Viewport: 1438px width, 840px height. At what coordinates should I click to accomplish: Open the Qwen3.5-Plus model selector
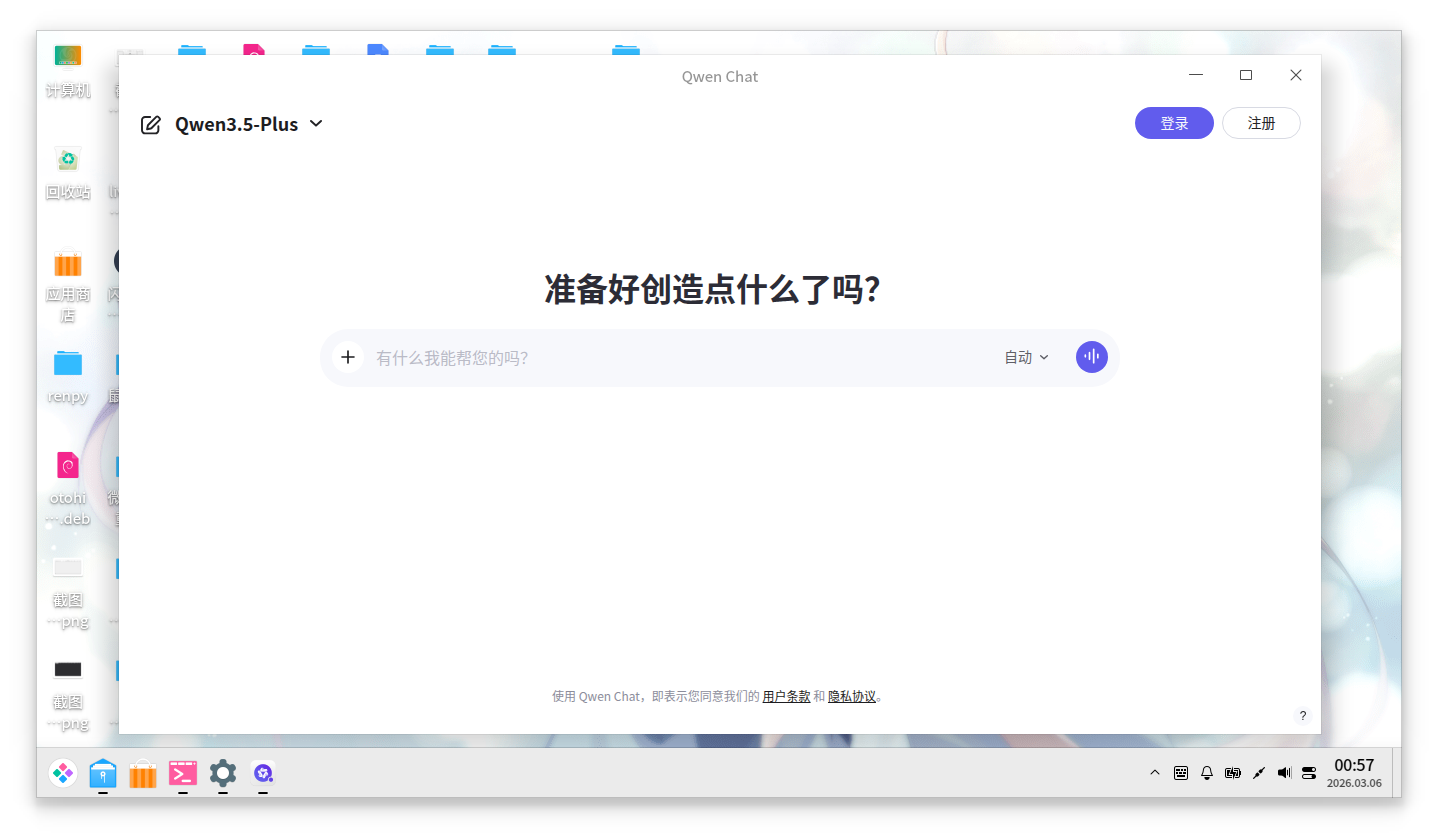(x=249, y=124)
